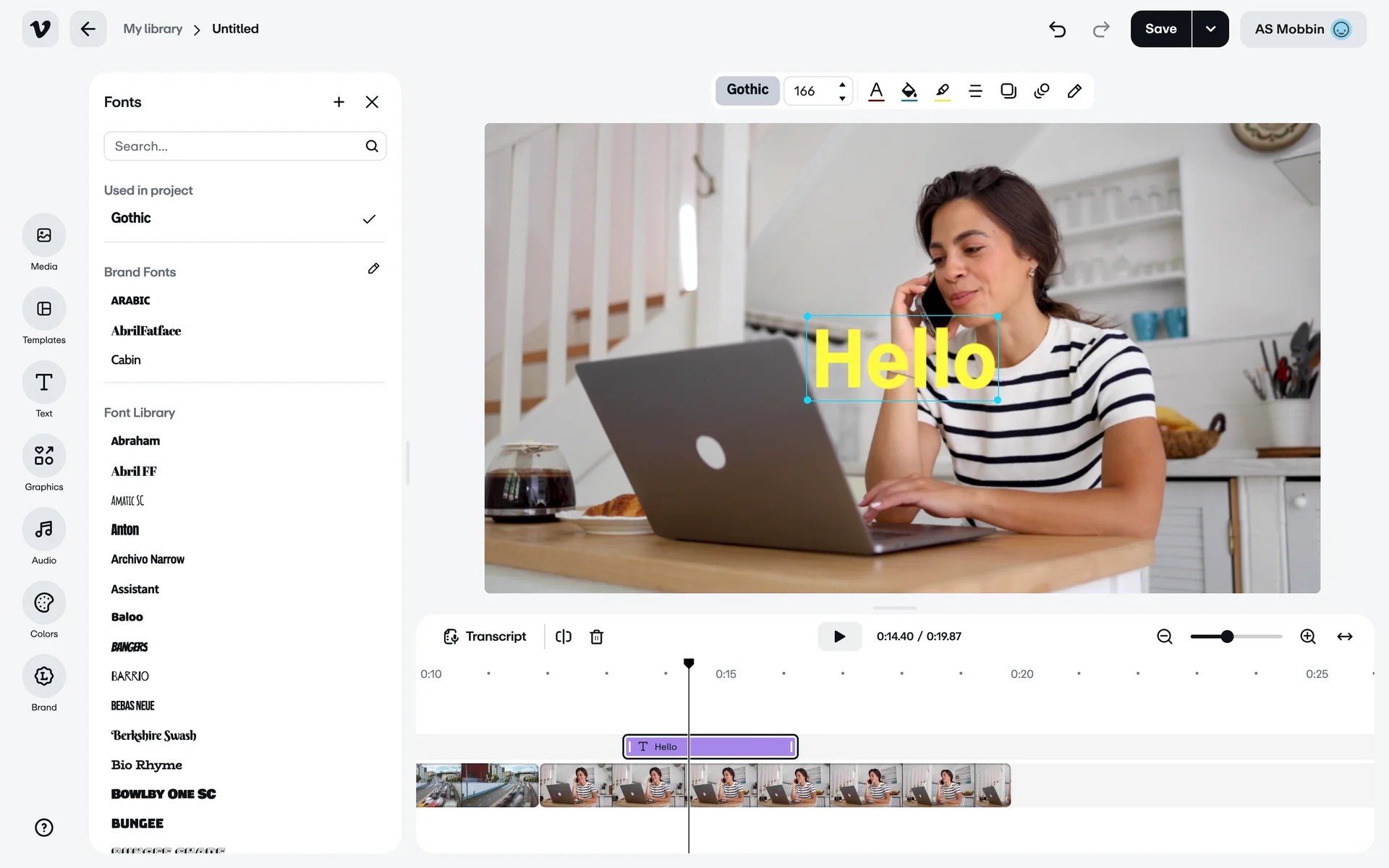This screenshot has width=1389, height=868.
Task: Increase font size with up stepper
Action: (842, 85)
